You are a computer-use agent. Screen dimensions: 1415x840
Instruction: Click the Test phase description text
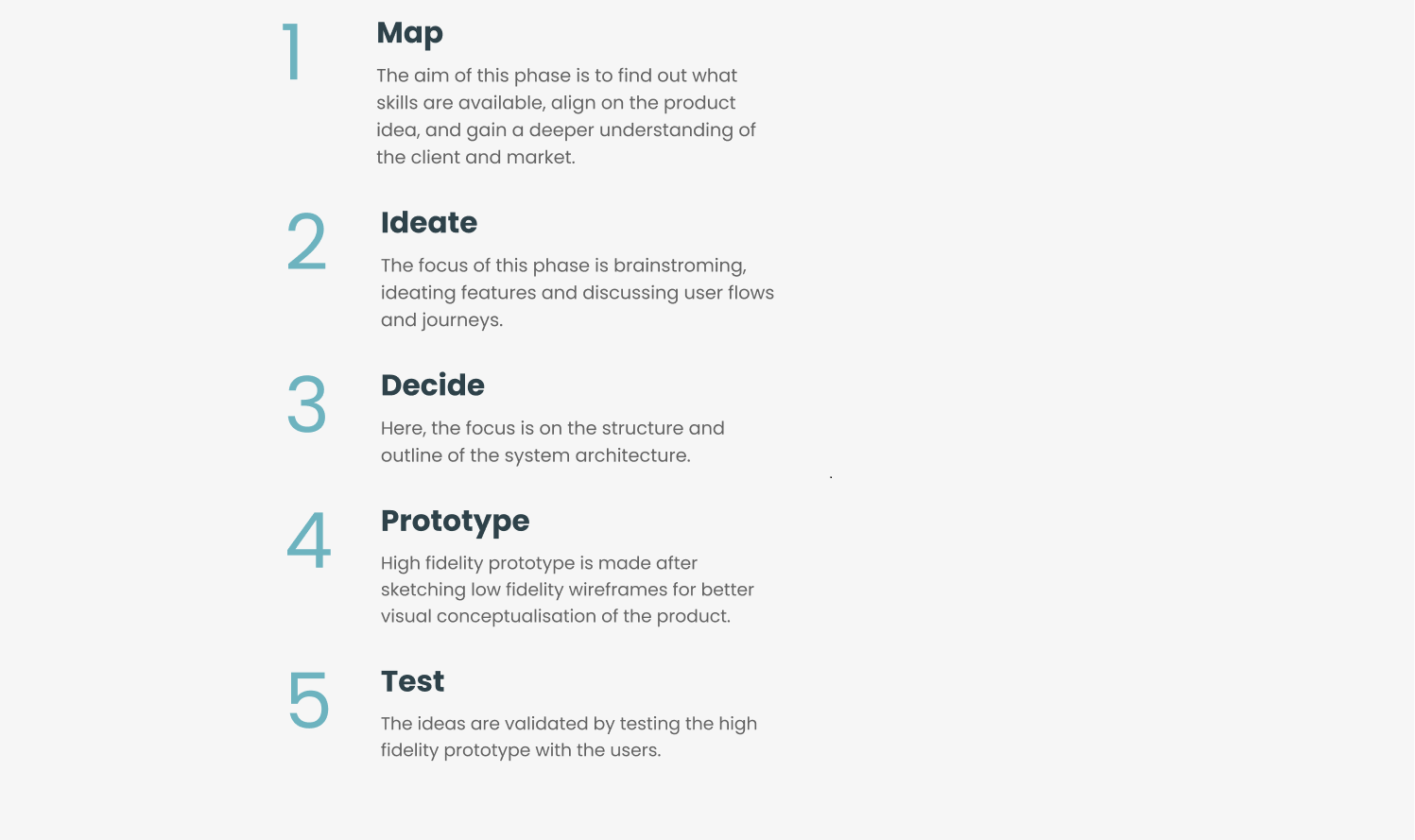(x=568, y=737)
